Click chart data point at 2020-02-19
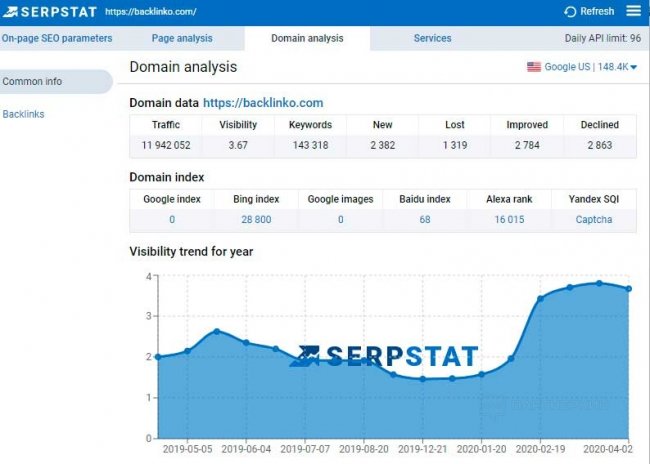 (540, 298)
